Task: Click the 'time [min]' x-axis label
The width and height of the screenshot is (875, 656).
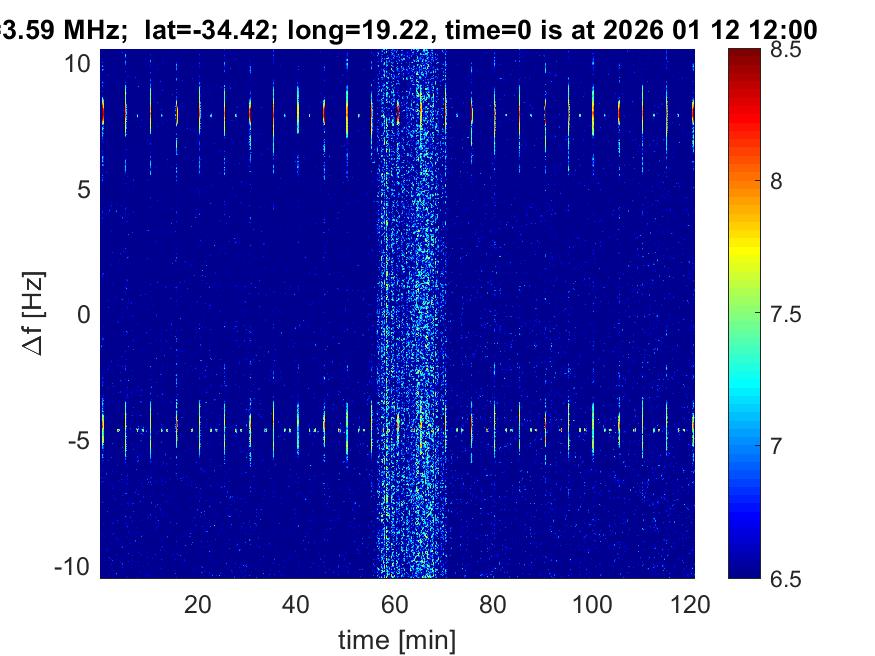Action: coord(397,637)
